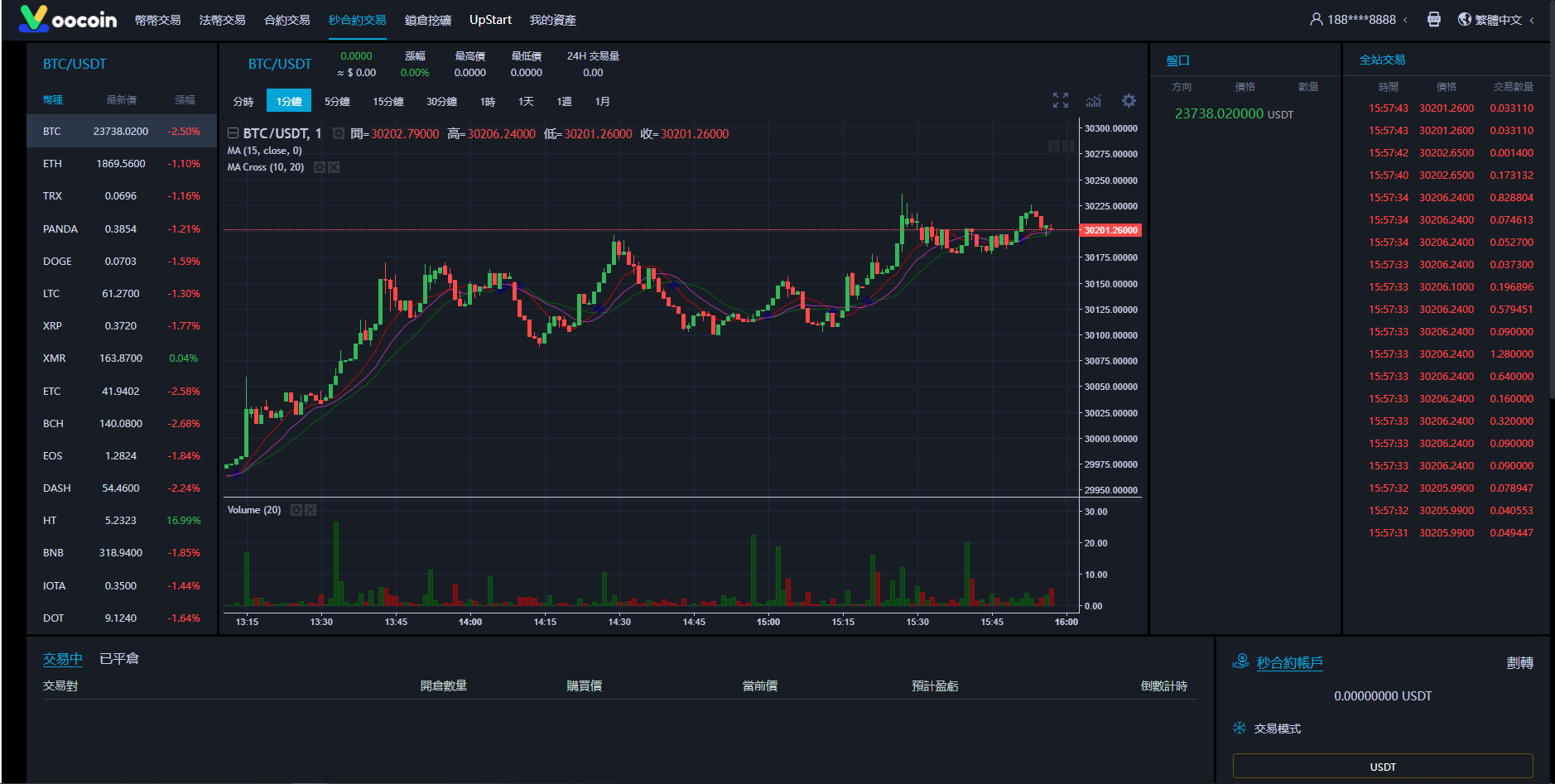This screenshot has width=1555, height=784.
Task: Click the APP download phone icon
Action: (x=1434, y=20)
